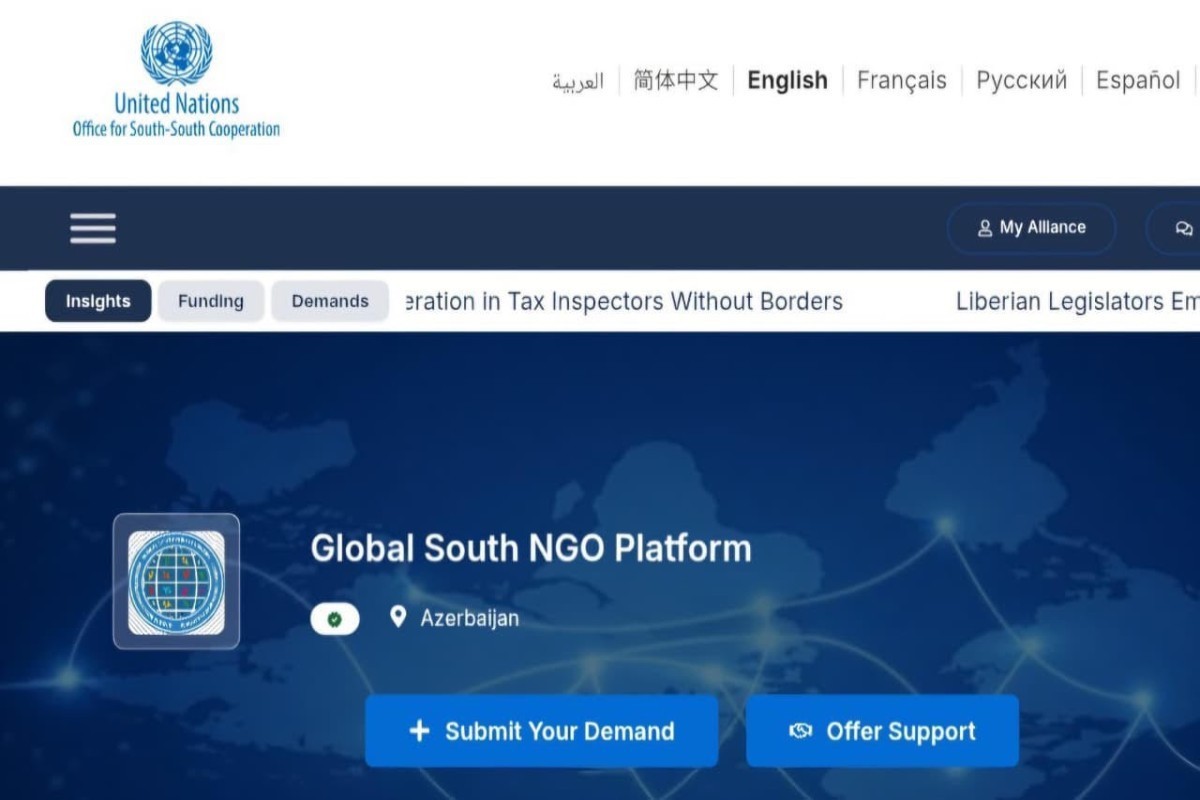Select the English language option
Screen dimensions: 1200x800
[788, 80]
